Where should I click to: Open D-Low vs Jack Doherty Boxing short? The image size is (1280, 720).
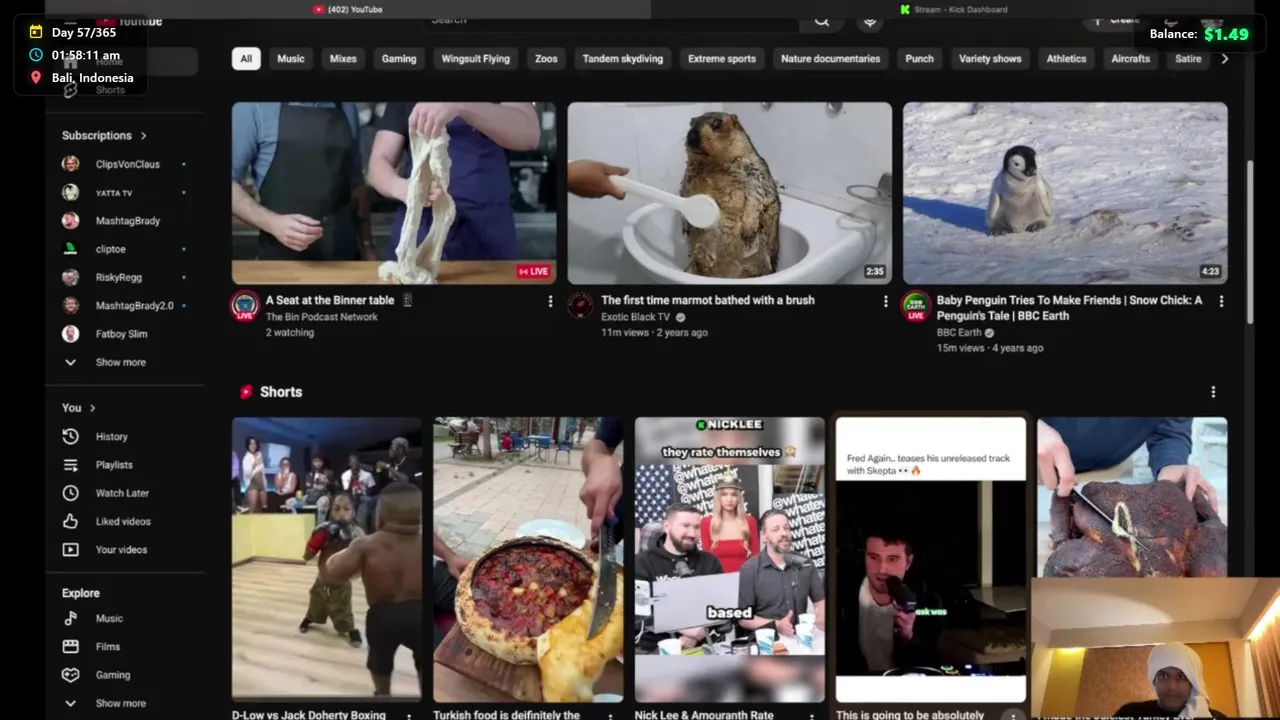pyautogui.click(x=327, y=558)
